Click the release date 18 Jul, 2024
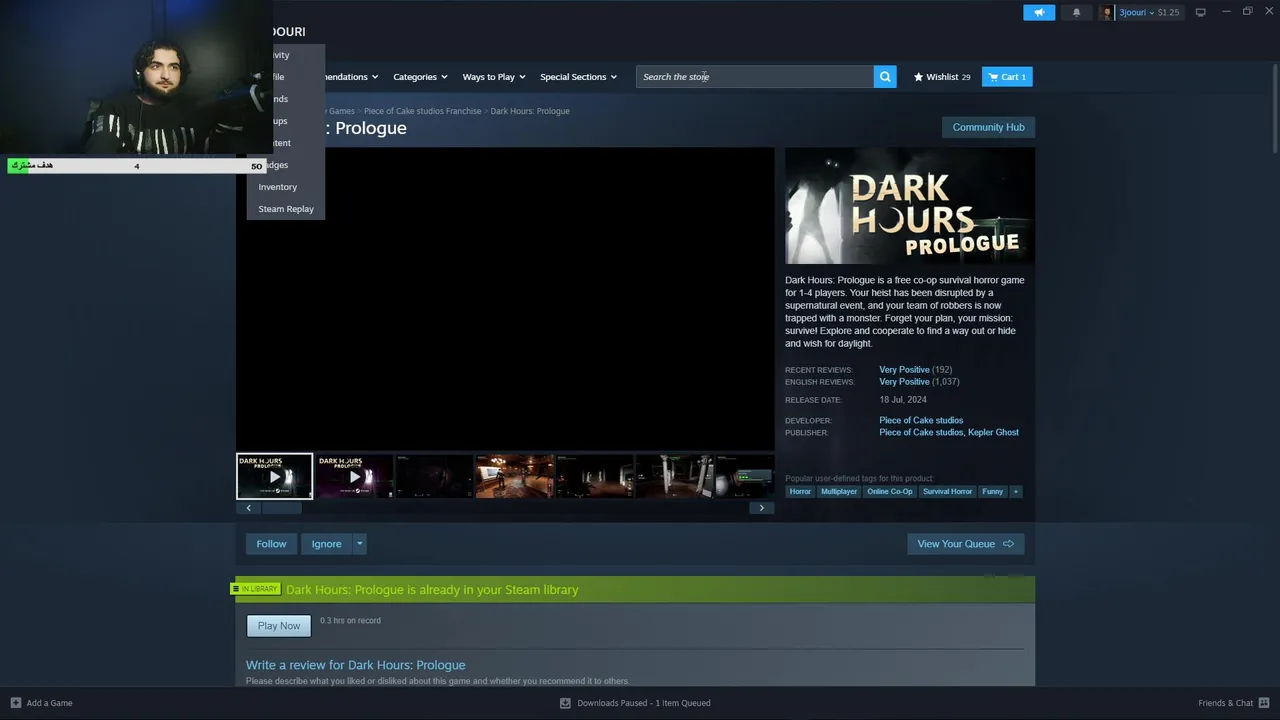This screenshot has width=1280, height=720. (903, 400)
